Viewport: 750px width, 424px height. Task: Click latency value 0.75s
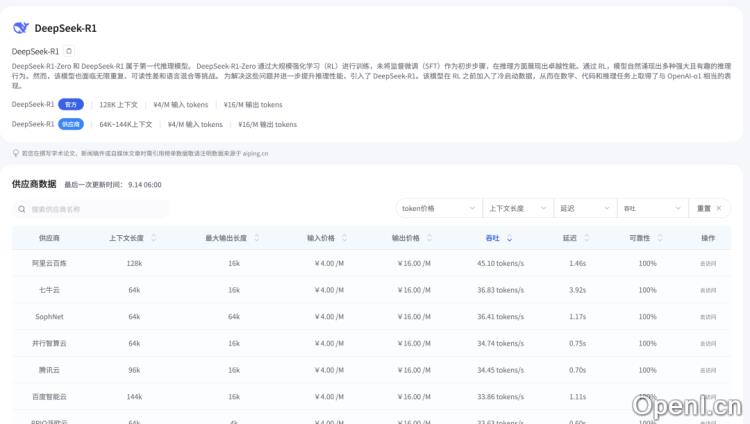(x=577, y=343)
